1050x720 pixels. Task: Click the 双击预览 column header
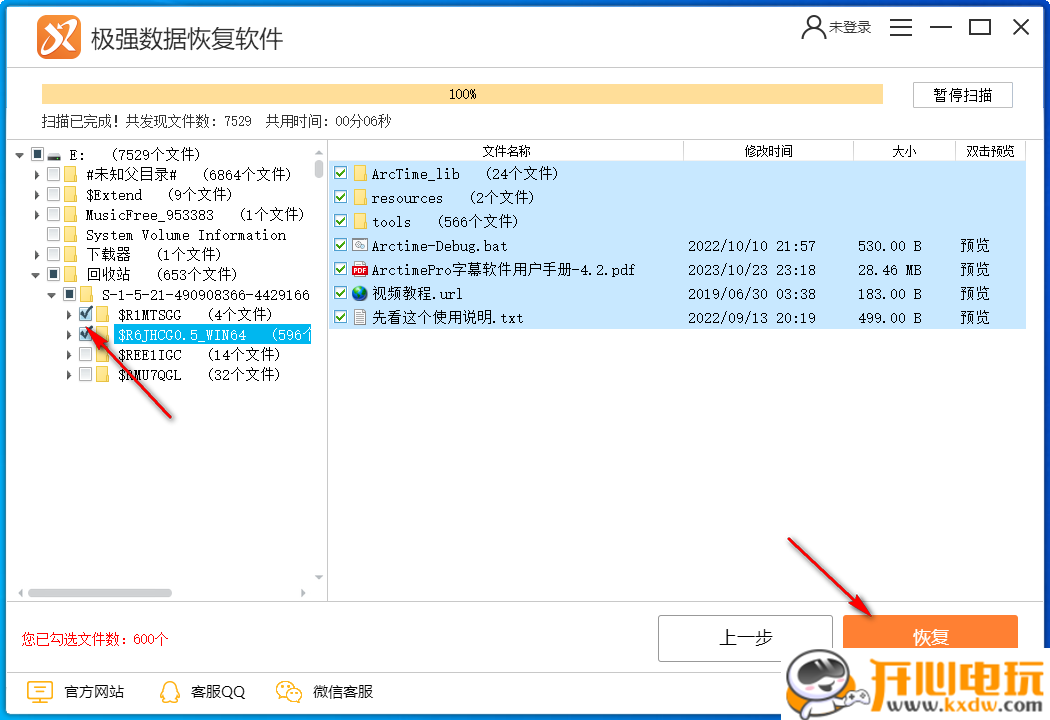click(990, 151)
